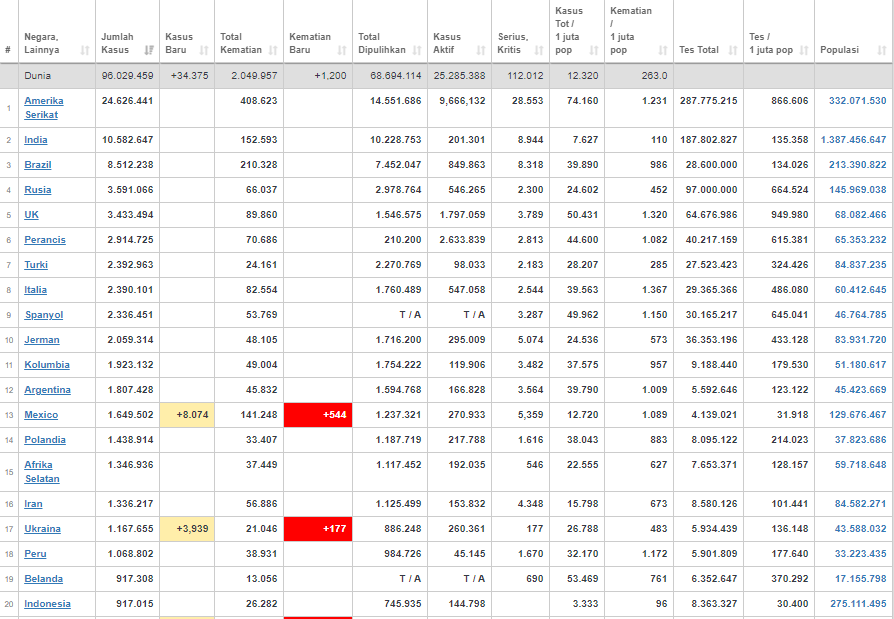The height and width of the screenshot is (619, 894).
Task: Open the Rusia country link
Action: 38,190
